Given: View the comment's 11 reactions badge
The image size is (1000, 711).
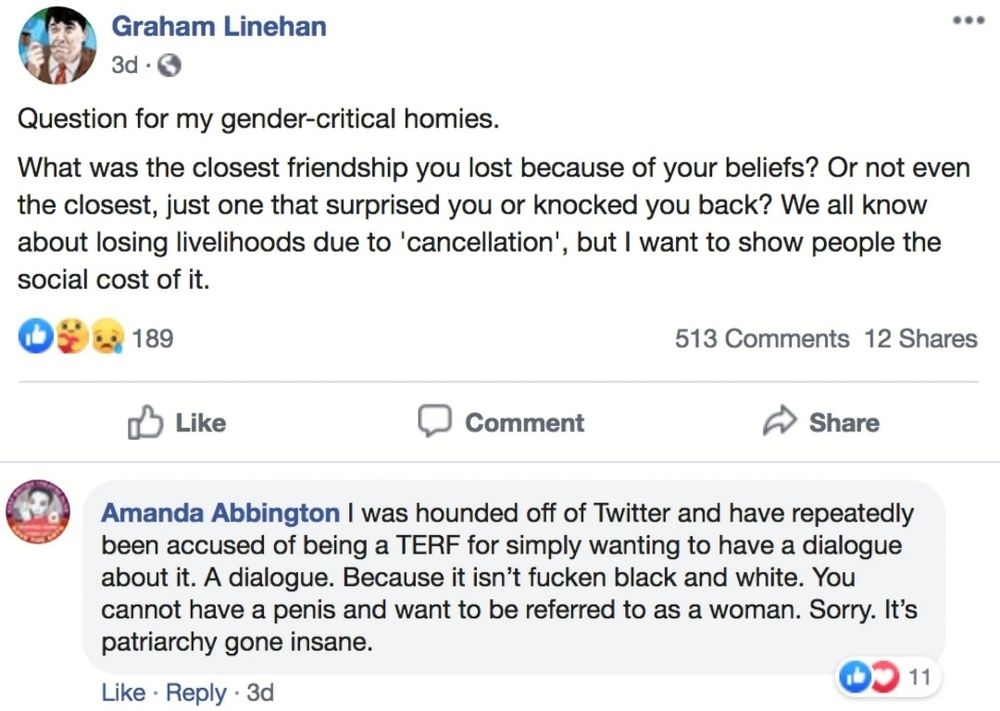Looking at the screenshot, I should point(889,678).
